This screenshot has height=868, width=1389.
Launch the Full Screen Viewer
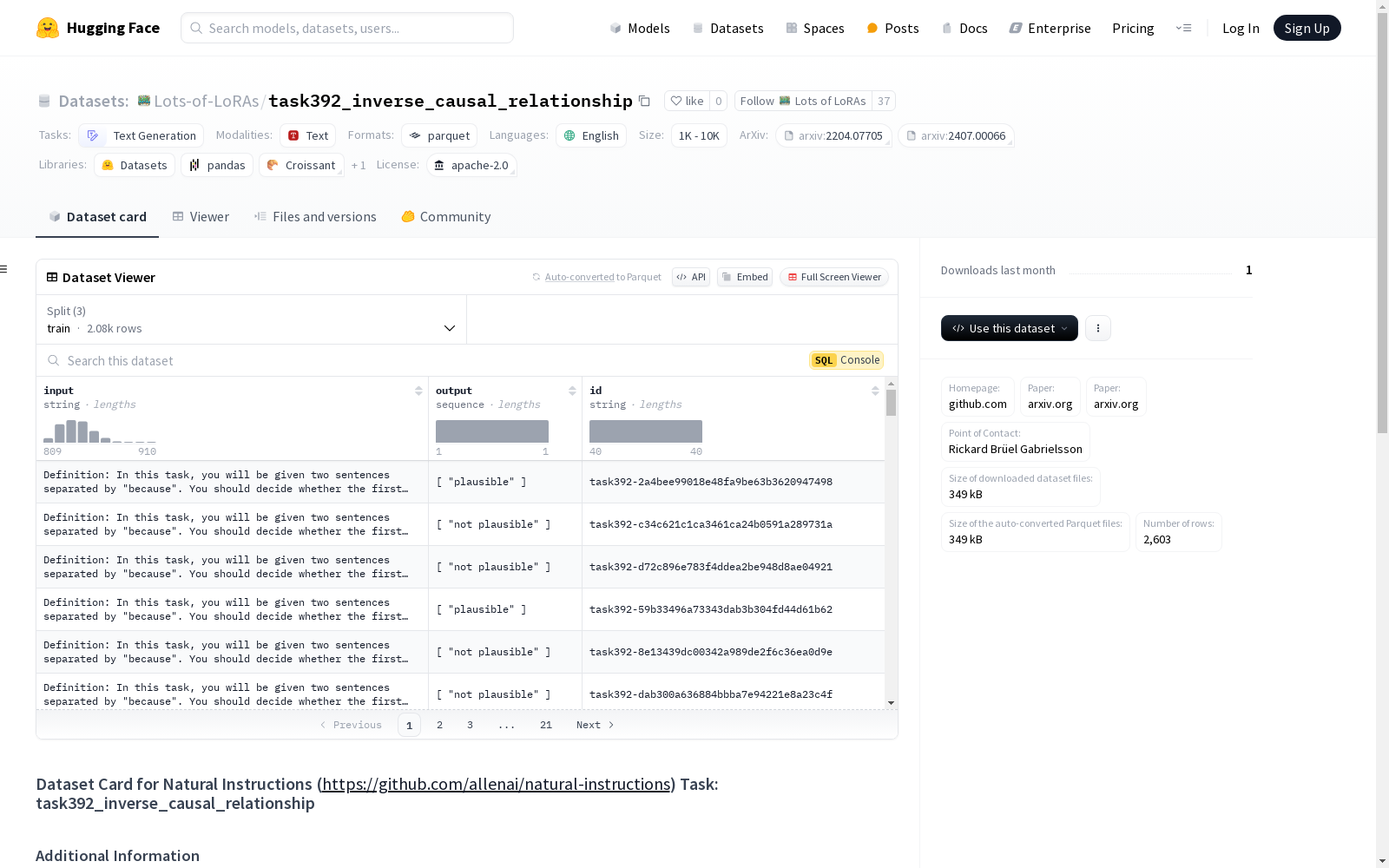point(834,277)
